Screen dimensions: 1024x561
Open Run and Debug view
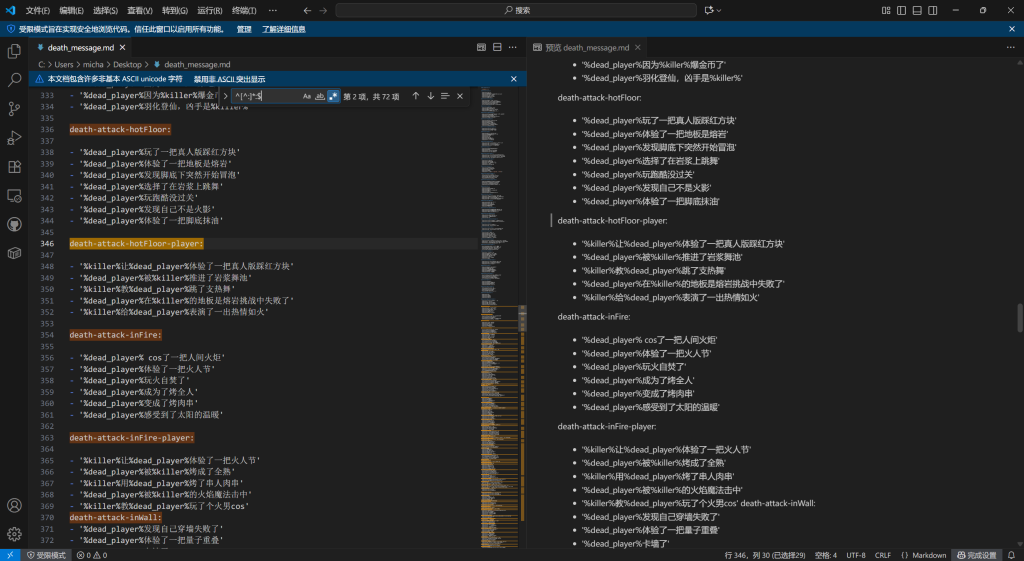coord(14,137)
